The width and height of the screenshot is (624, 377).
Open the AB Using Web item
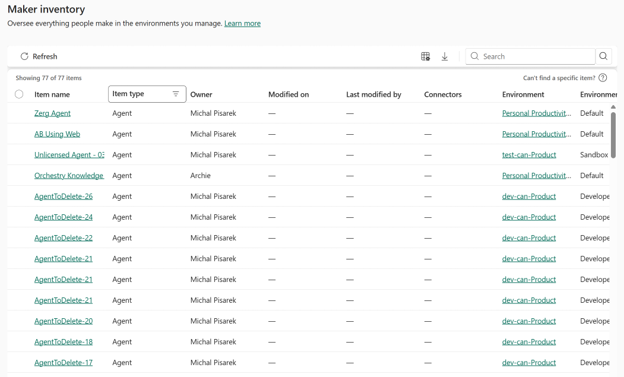coord(57,134)
